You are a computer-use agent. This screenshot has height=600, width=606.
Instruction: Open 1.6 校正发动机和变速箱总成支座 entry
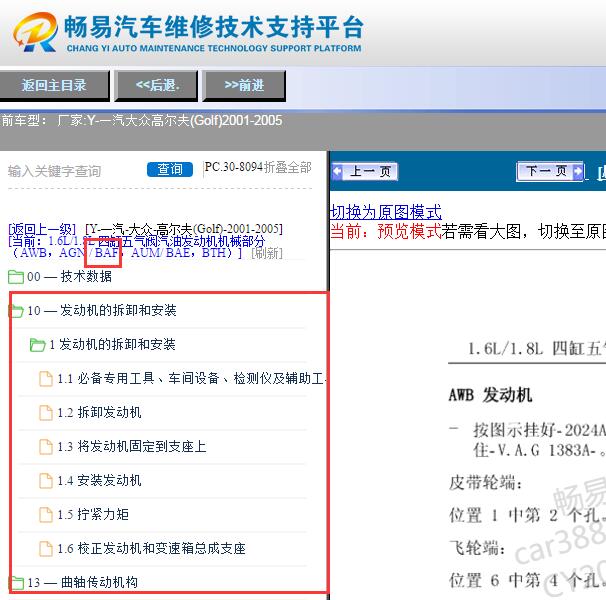click(x=151, y=549)
